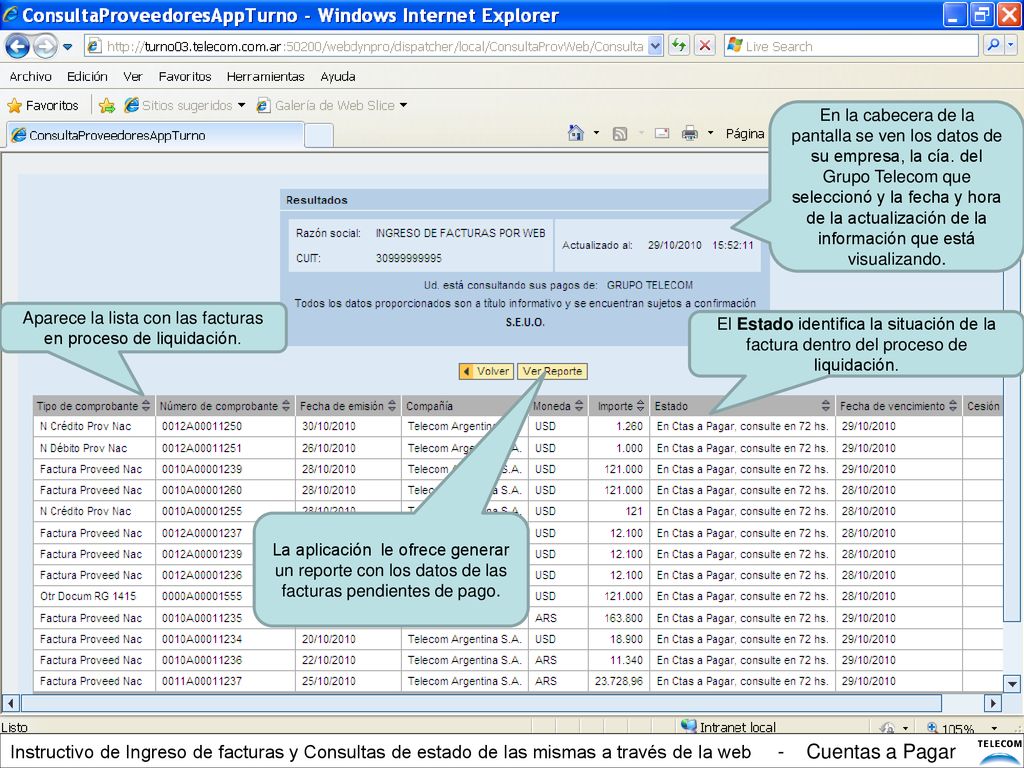Click the 105% zoom level button
The width and height of the screenshot is (1024, 768).
tap(950, 728)
